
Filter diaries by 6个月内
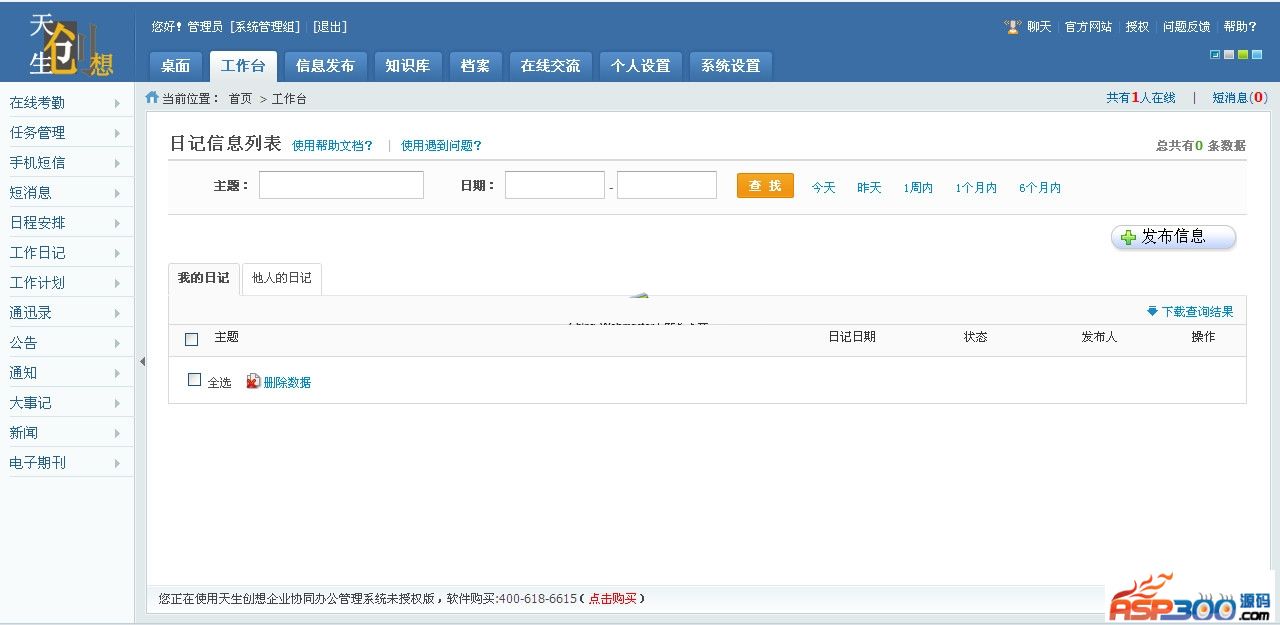tap(1040, 188)
